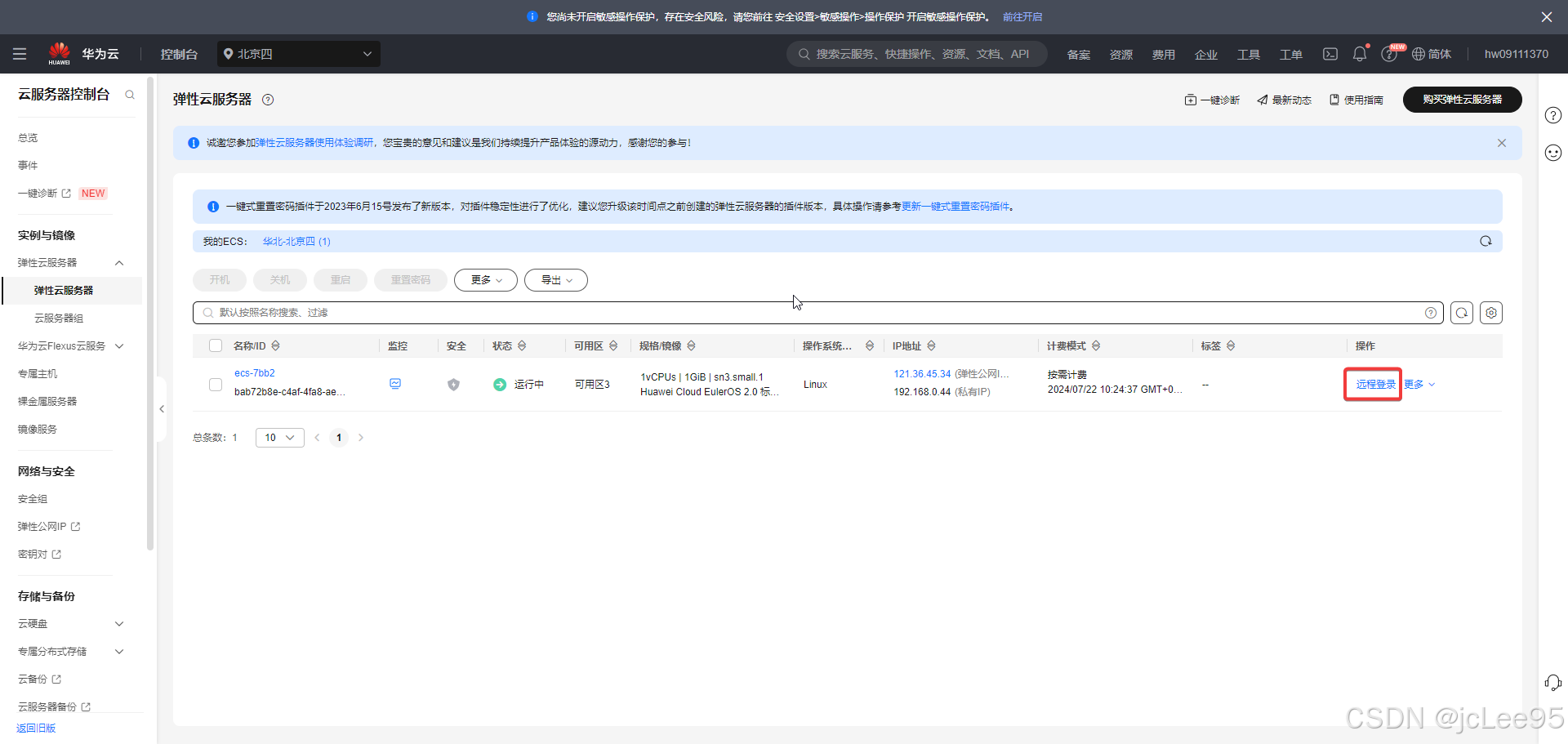
Task: Open 安全组 in sidebar
Action: point(33,499)
